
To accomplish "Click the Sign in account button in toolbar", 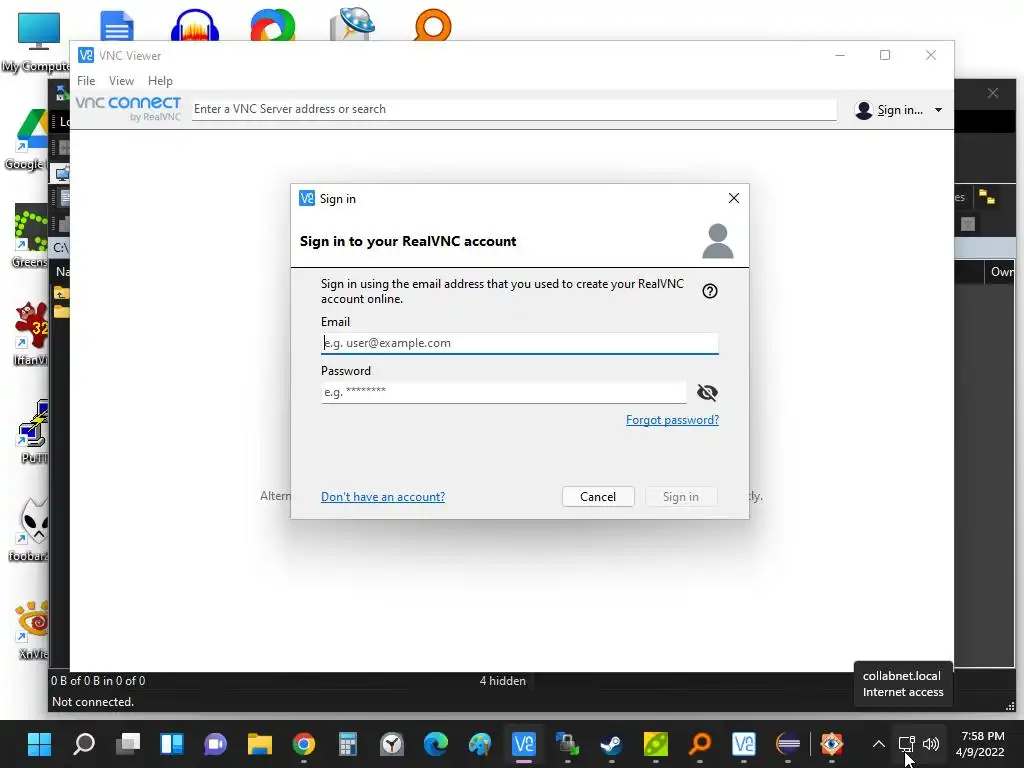I will pos(899,110).
